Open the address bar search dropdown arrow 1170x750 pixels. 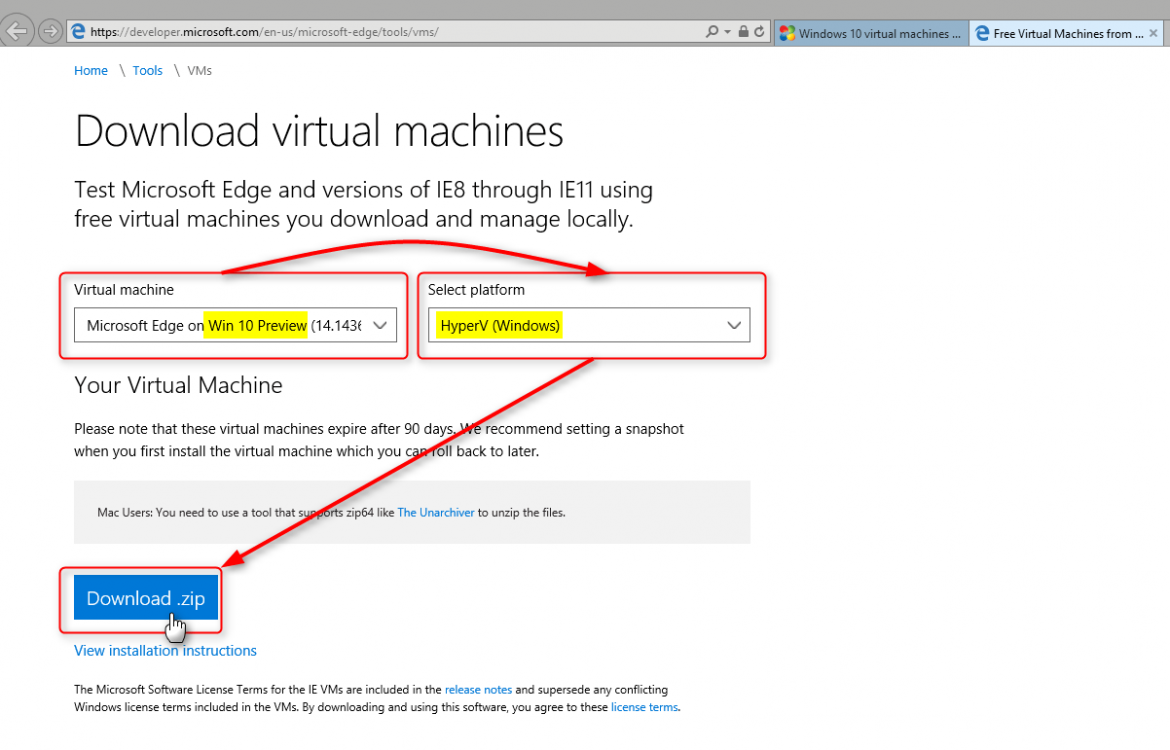pyautogui.click(x=727, y=32)
